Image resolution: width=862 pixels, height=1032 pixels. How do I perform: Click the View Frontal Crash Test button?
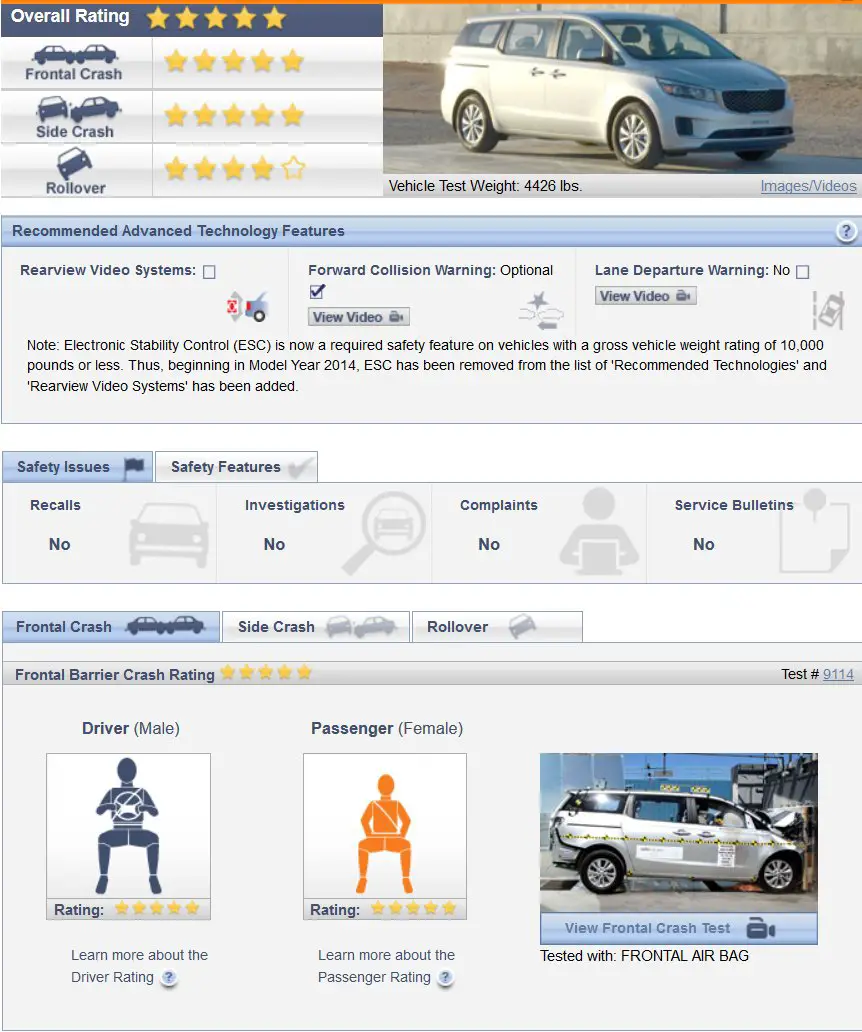(x=678, y=928)
